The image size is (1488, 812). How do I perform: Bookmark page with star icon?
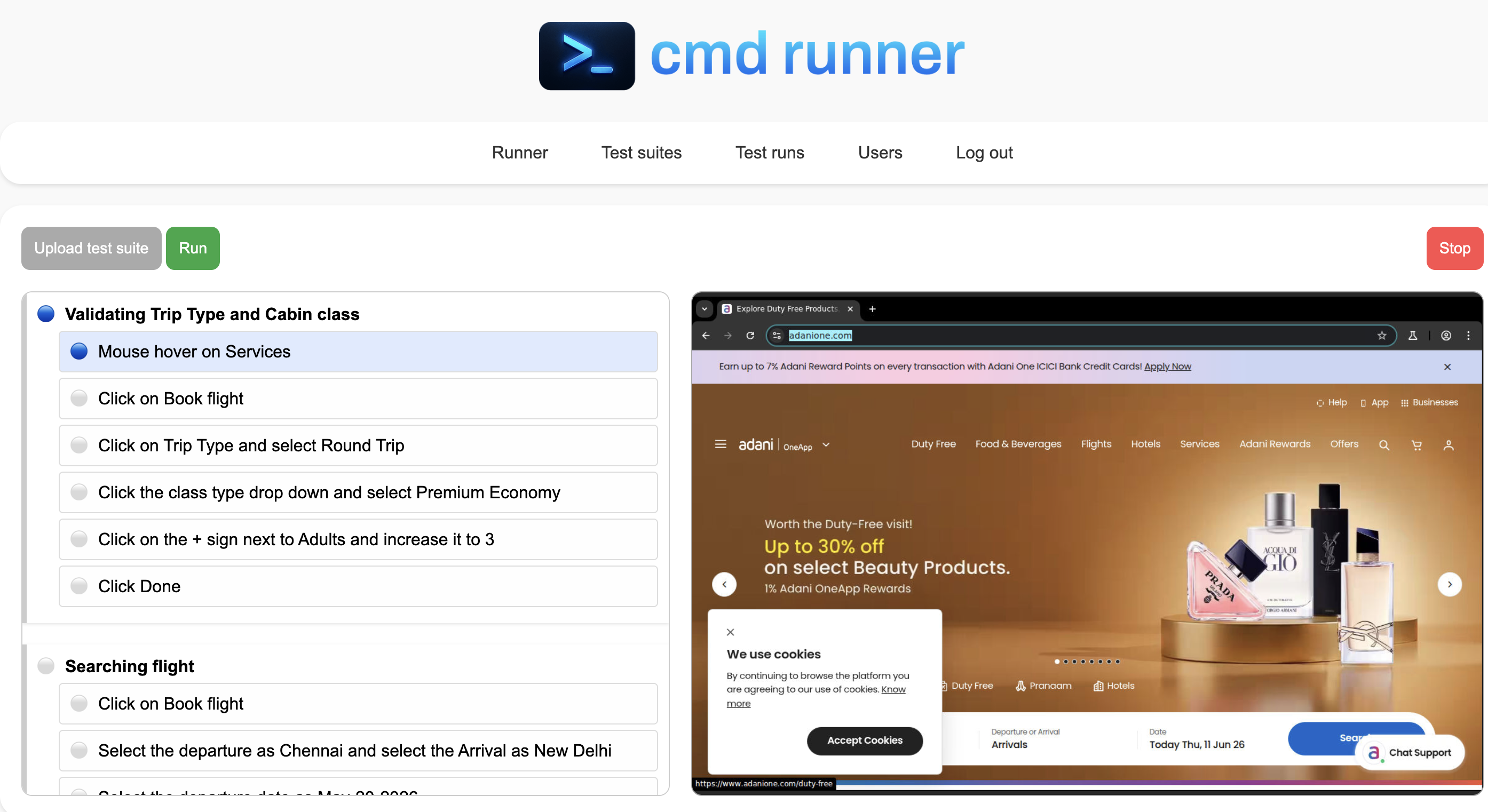(x=1381, y=336)
